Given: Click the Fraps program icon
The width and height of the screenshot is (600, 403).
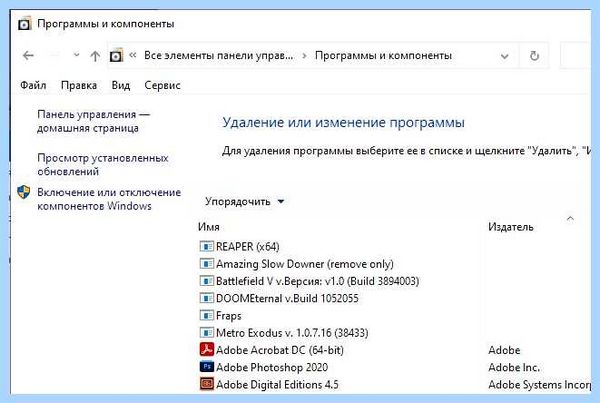Looking at the screenshot, I should coord(207,315).
